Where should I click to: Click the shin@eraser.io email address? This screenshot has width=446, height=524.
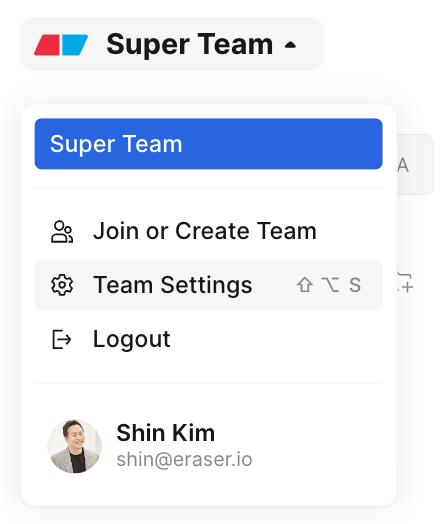pos(184,460)
